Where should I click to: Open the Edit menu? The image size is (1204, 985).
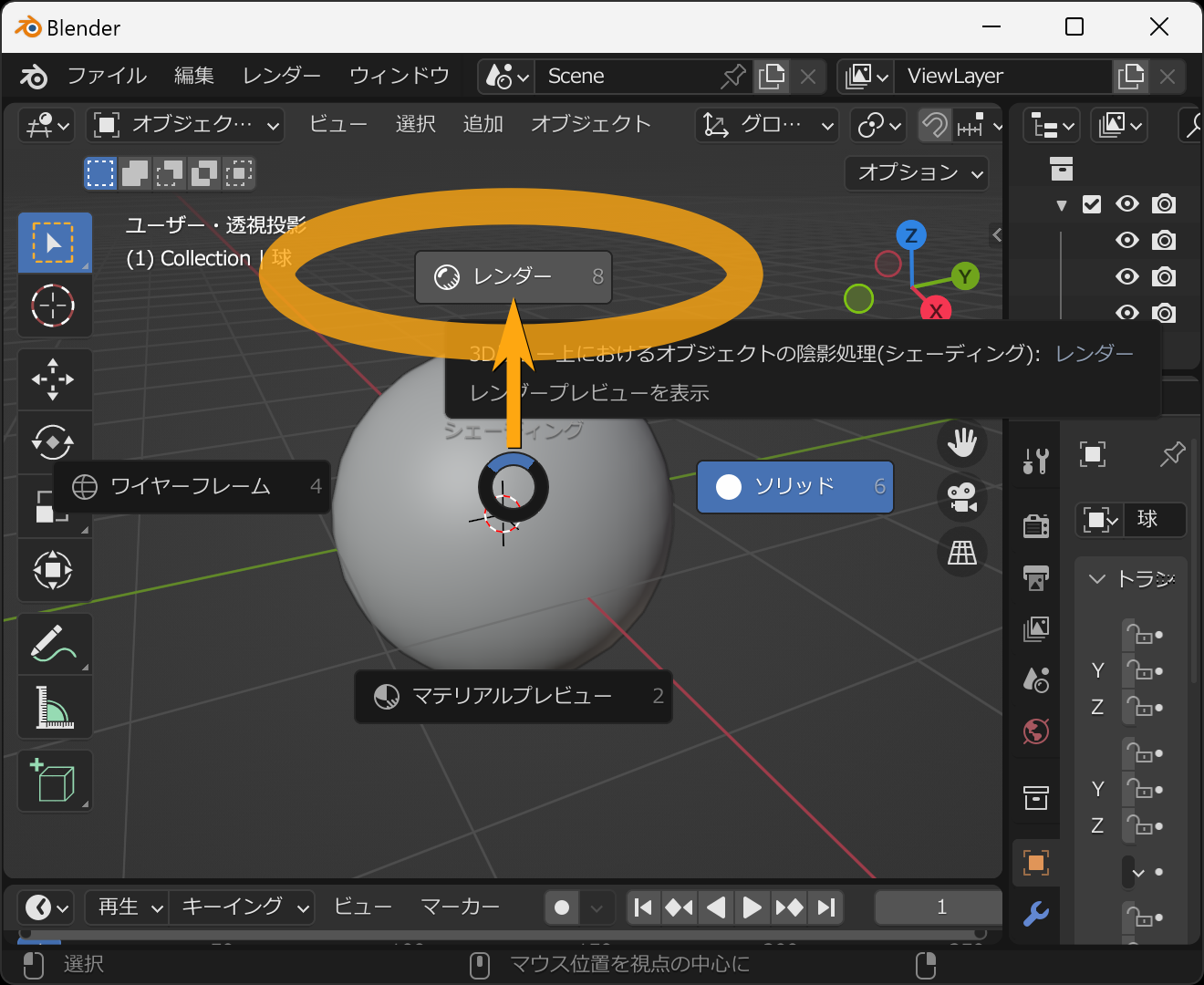click(x=194, y=77)
